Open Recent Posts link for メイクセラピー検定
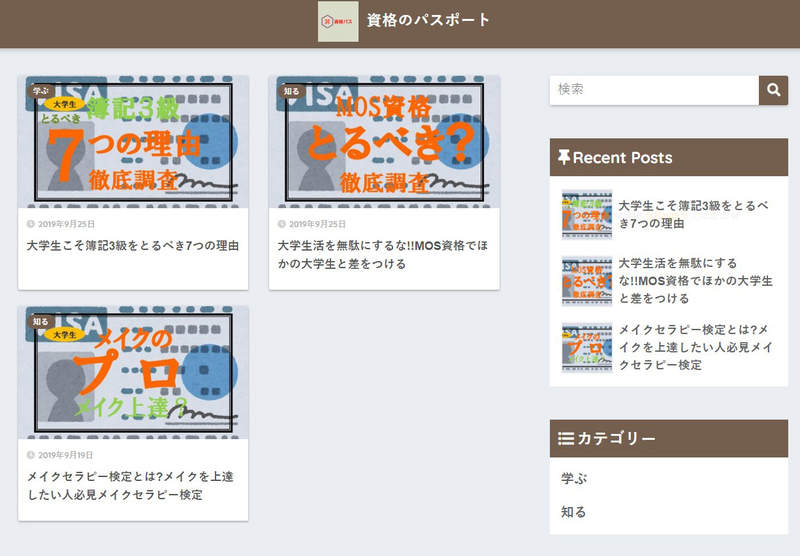 click(x=693, y=346)
